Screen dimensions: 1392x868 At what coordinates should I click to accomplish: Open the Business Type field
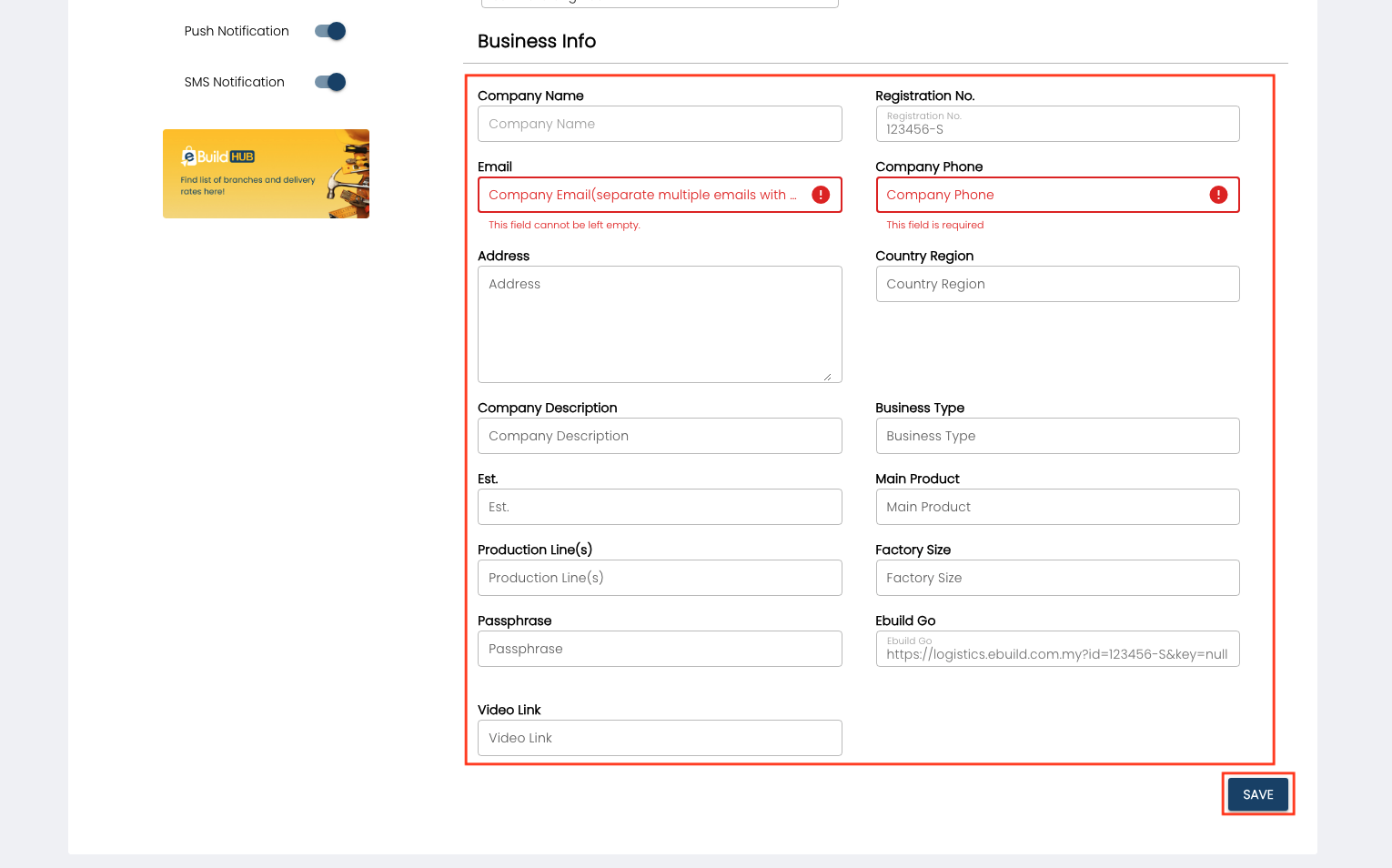[x=1056, y=436]
